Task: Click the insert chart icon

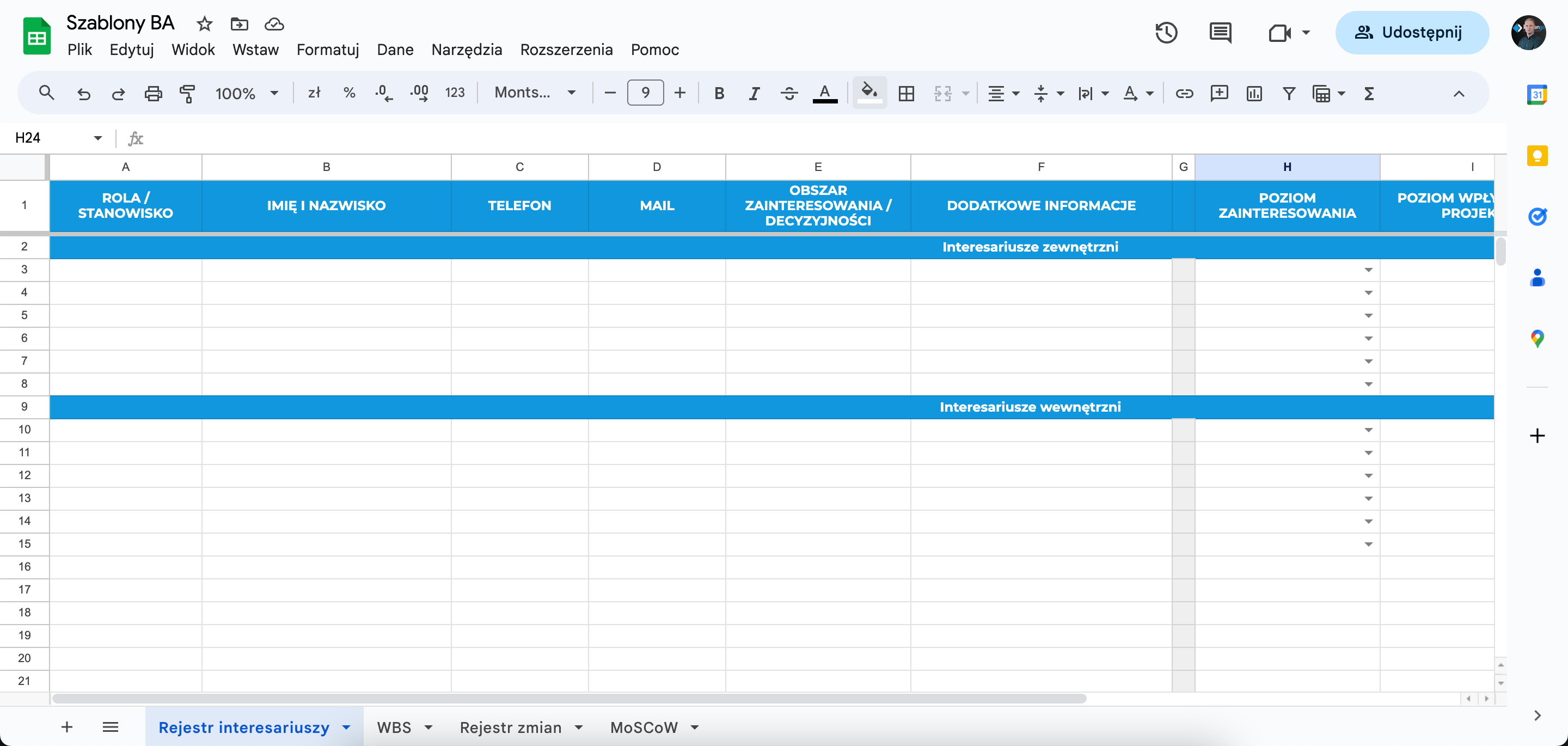Action: [x=1254, y=93]
